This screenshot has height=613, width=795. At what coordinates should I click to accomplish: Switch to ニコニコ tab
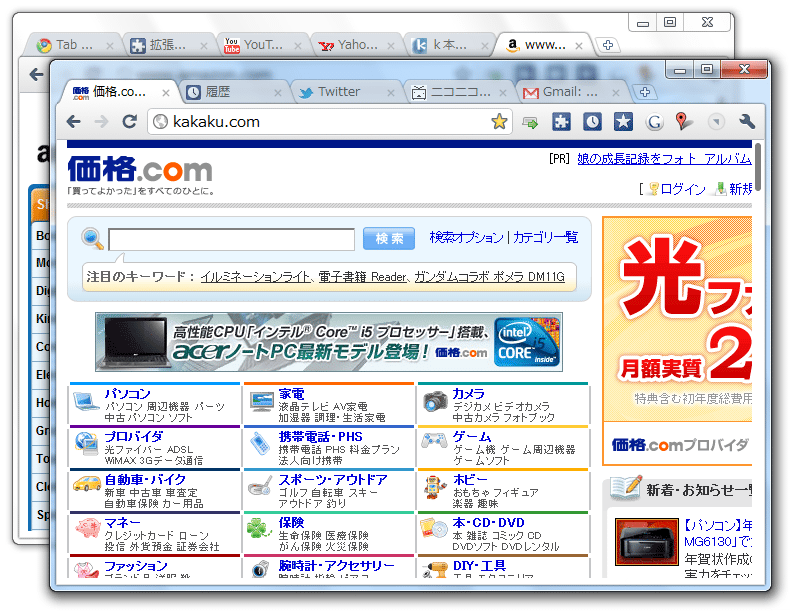[x=458, y=92]
